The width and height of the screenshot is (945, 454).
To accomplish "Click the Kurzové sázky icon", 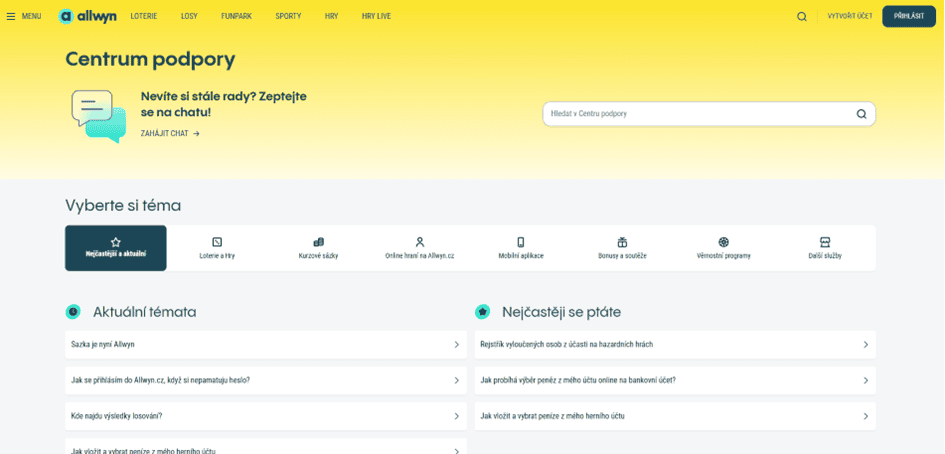I will click(x=319, y=242).
